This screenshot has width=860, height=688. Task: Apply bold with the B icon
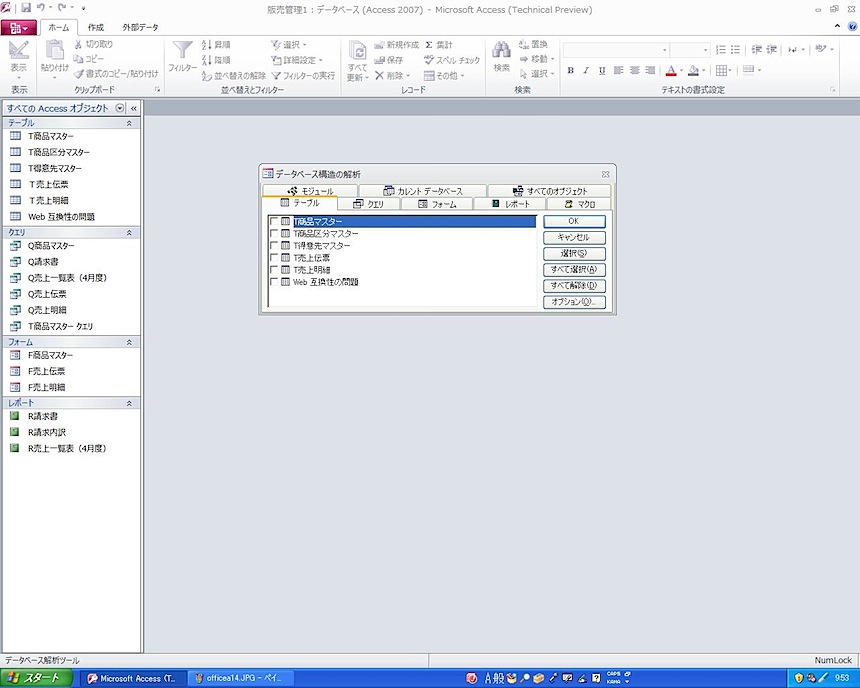[x=571, y=70]
